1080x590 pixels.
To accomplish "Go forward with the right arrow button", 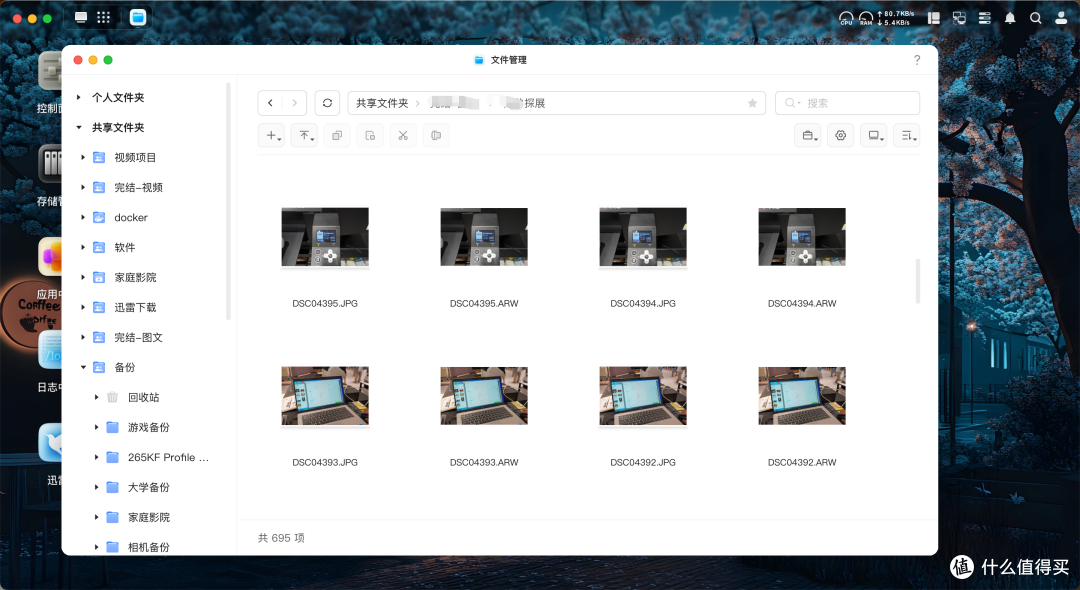I will coord(295,103).
